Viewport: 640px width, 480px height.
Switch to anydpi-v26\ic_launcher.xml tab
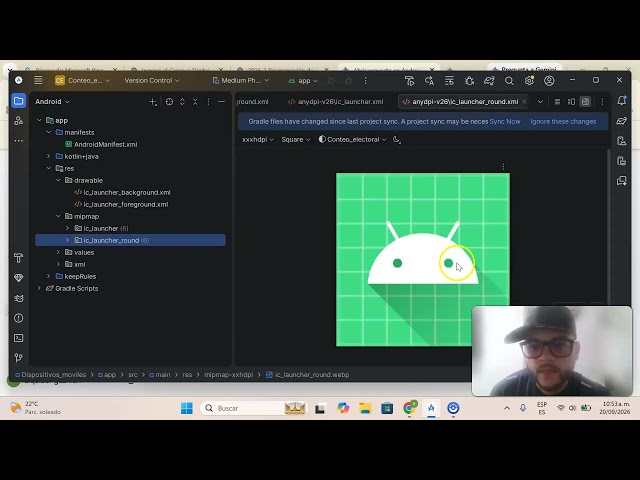point(336,102)
